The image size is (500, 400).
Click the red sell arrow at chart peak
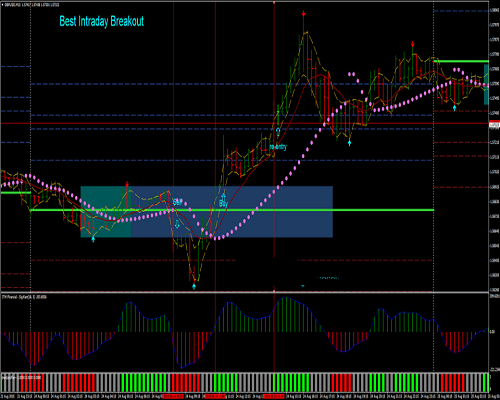click(x=303, y=14)
